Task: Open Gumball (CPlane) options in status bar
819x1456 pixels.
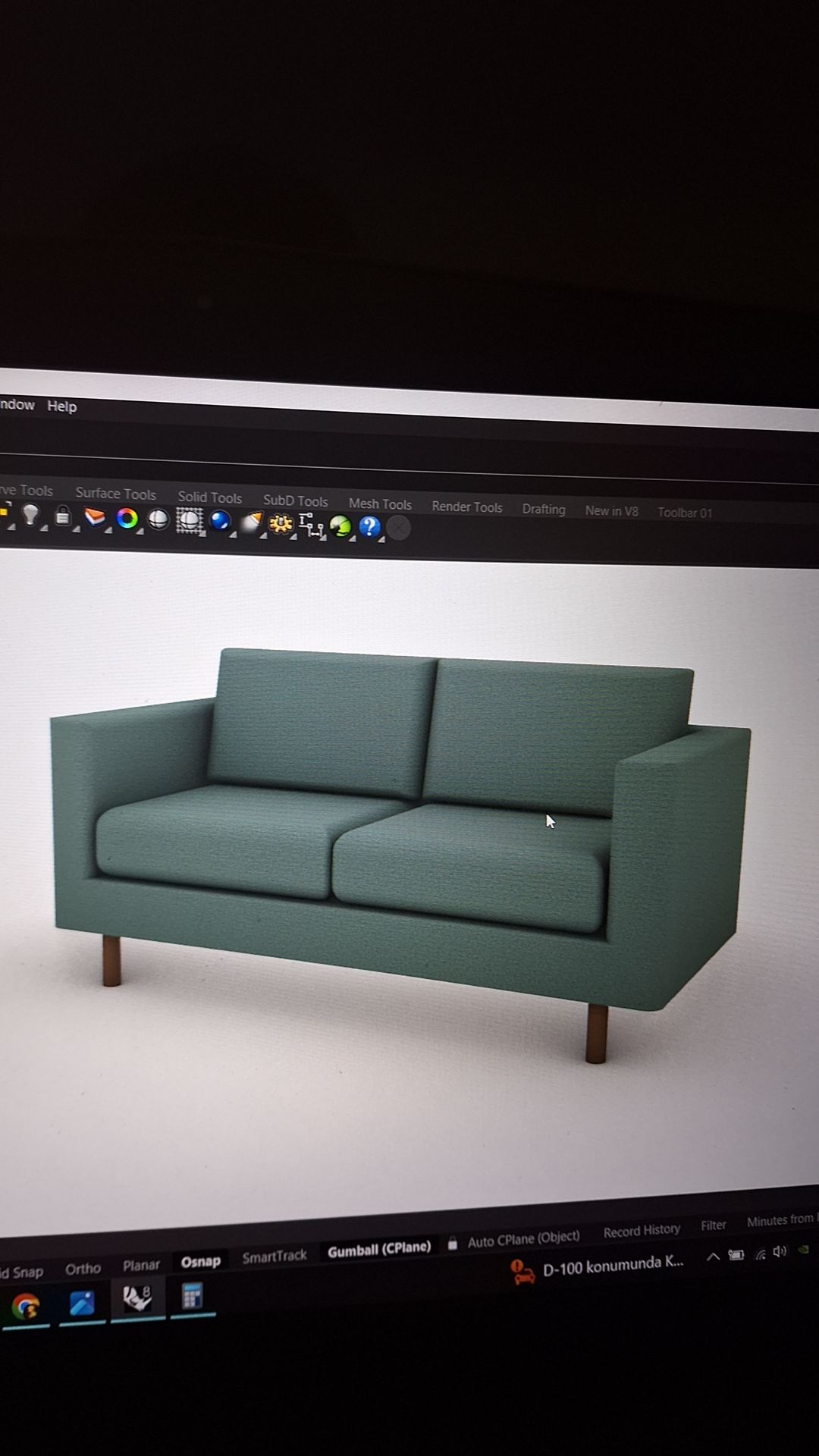Action: (x=378, y=1250)
